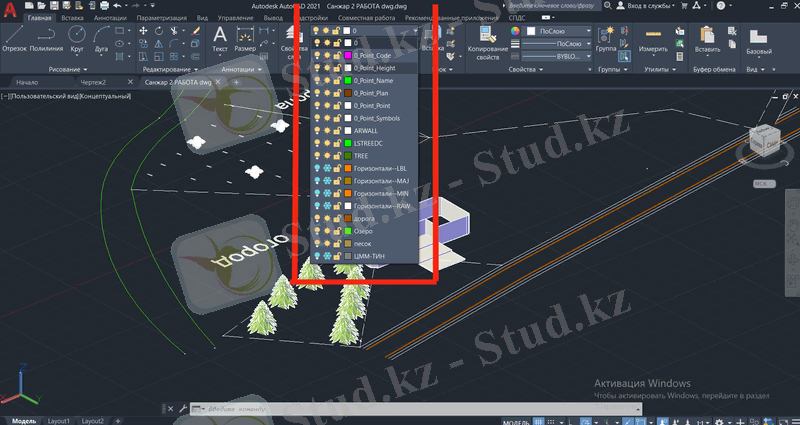Toggle lock icon on дорога layer
The height and width of the screenshot is (425, 800).
(x=337, y=218)
